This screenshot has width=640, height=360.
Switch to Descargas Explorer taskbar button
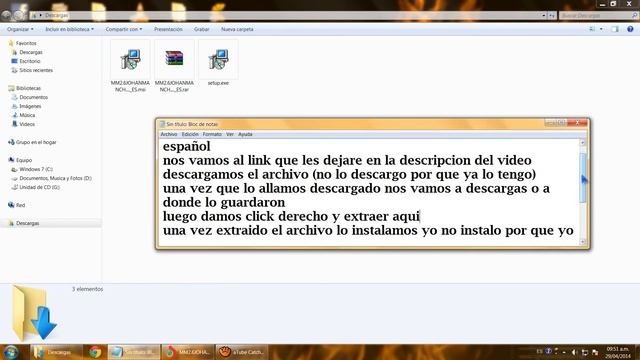[56, 352]
